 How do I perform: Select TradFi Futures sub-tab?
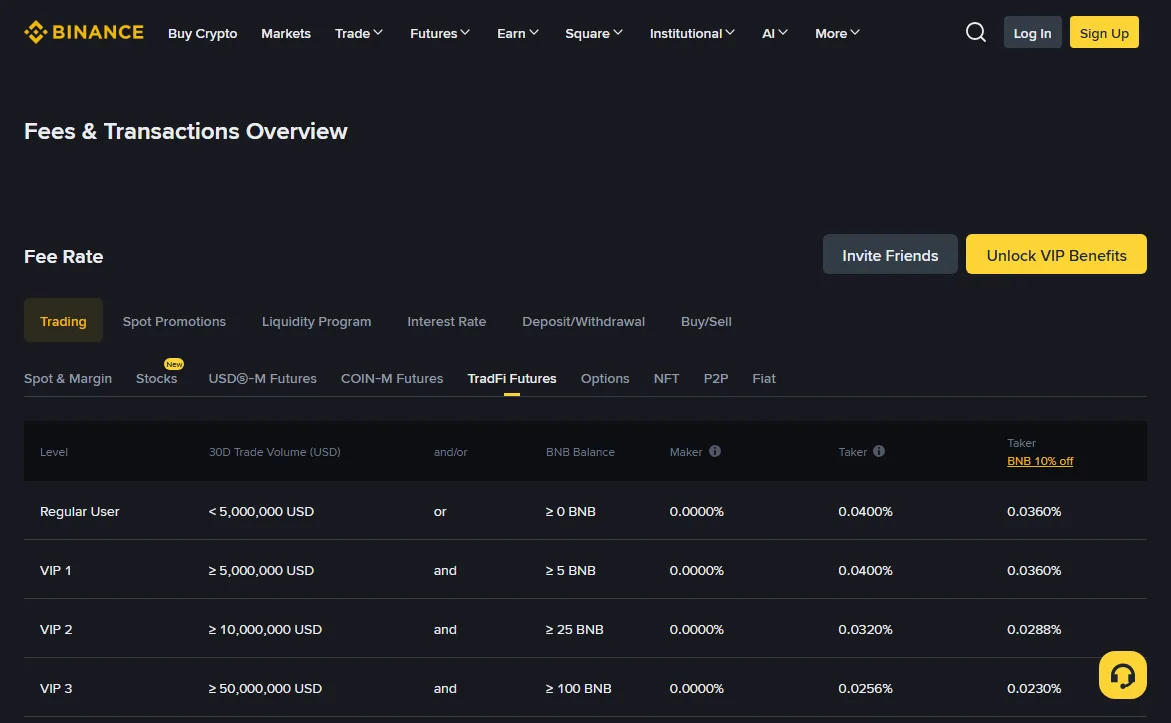[512, 378]
